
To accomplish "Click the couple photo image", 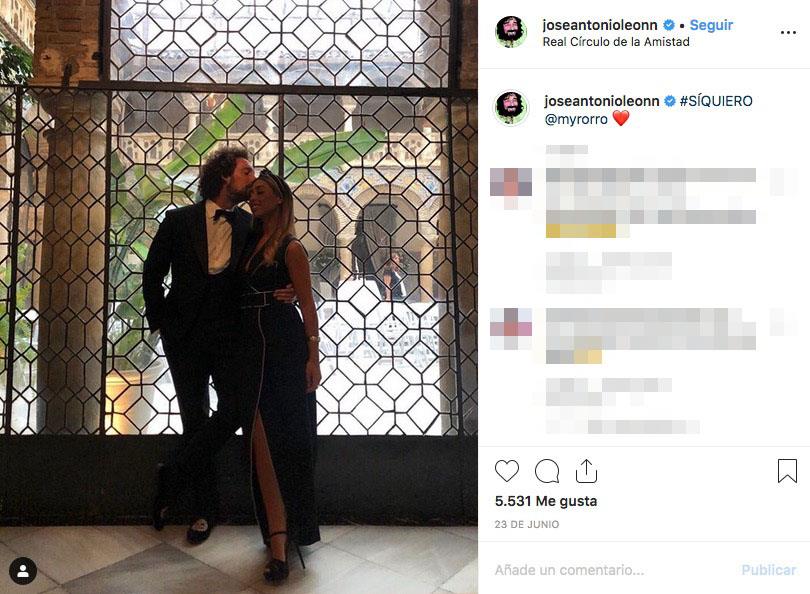I will [239, 297].
